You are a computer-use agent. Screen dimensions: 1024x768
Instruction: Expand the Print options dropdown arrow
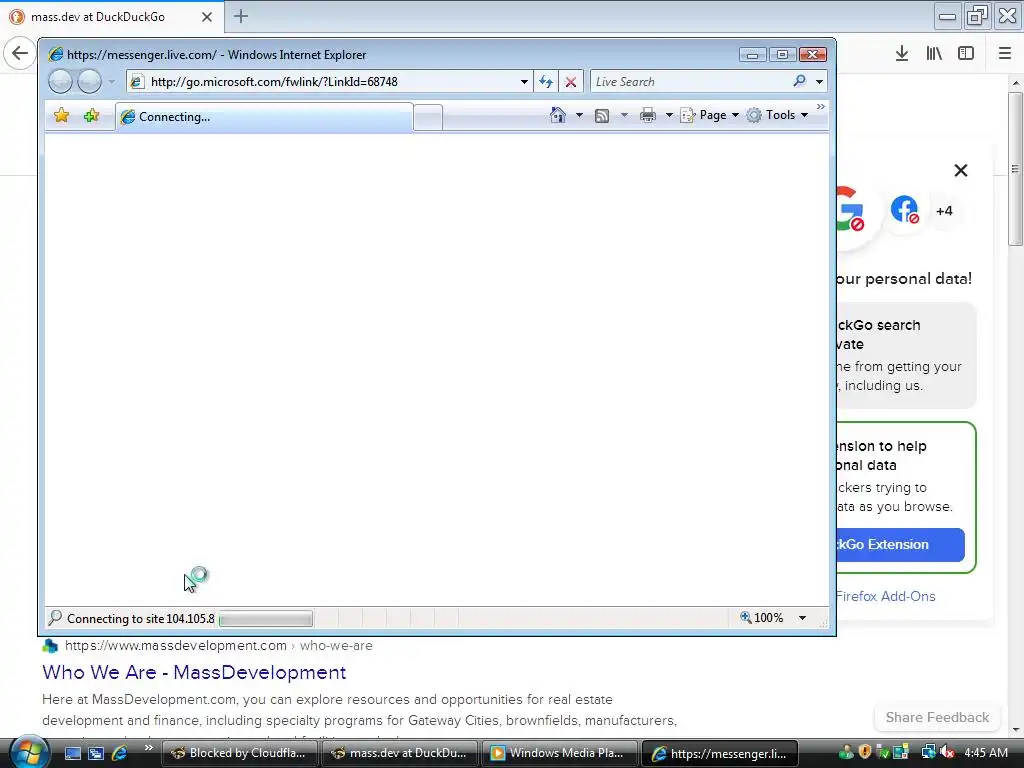(x=669, y=115)
